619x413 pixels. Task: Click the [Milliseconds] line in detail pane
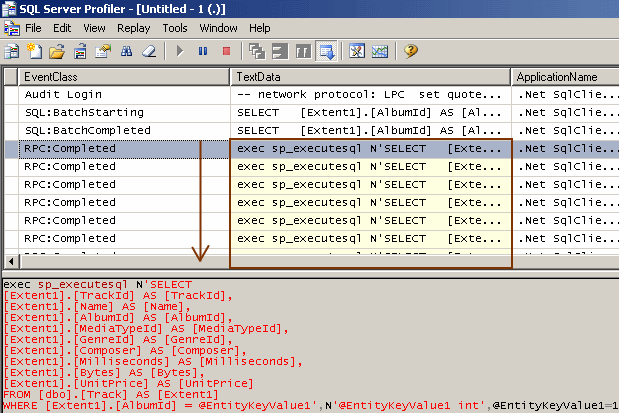(153, 362)
